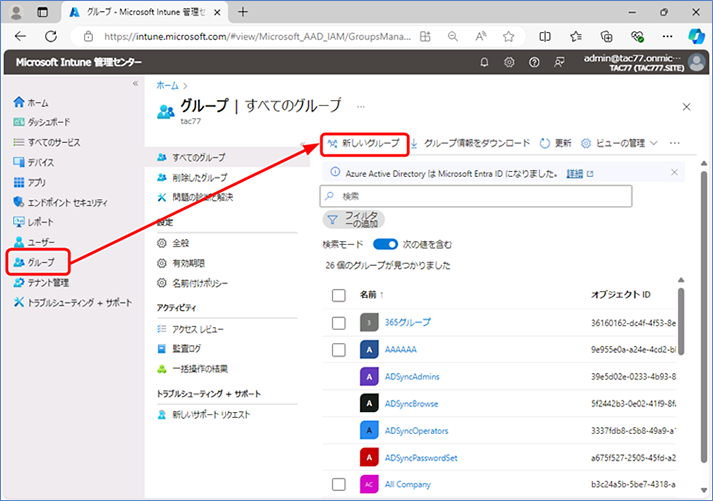Open the admin account avatar
The height and width of the screenshot is (501, 713).
click(x=697, y=62)
